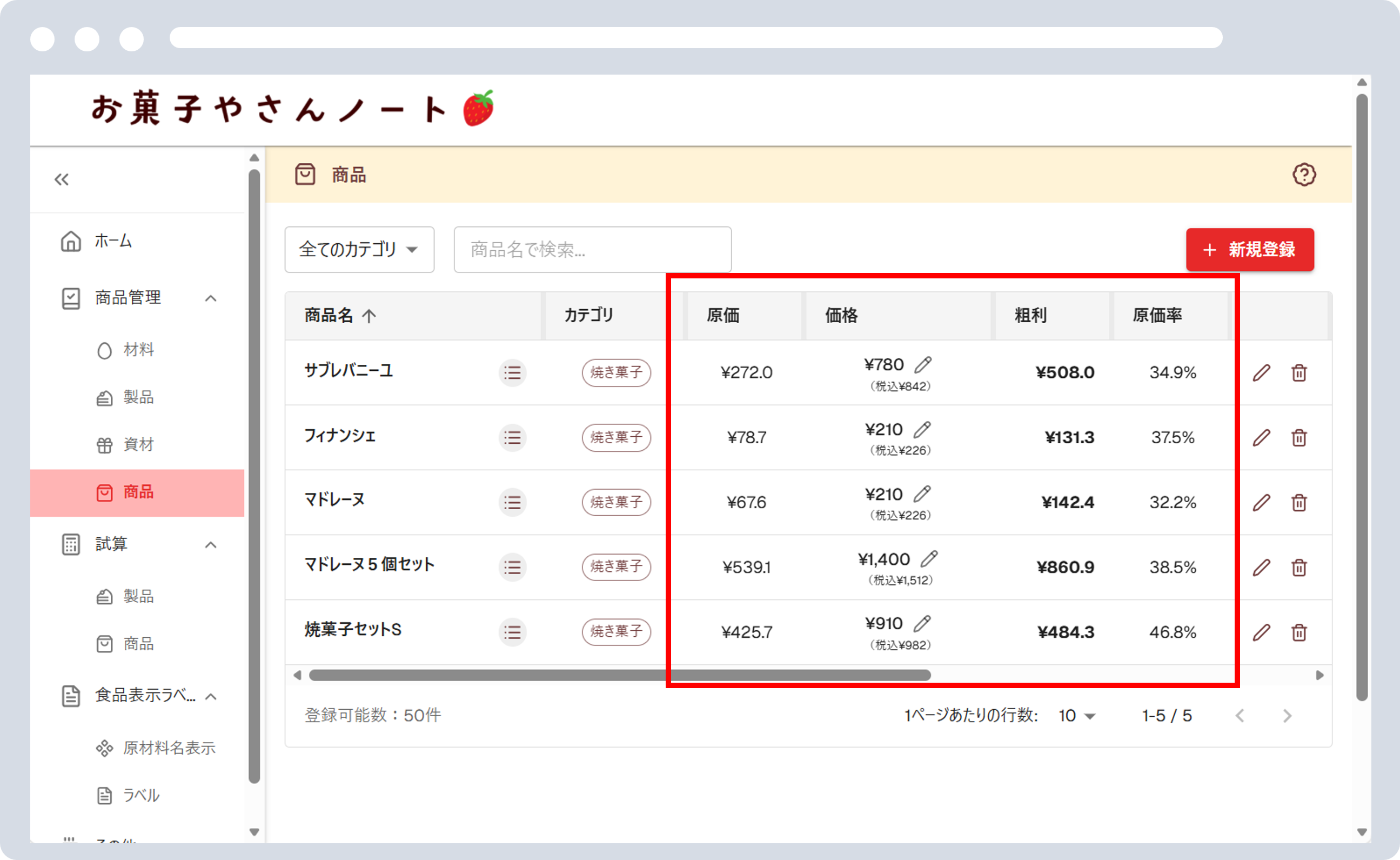Open the 全てのカテゴリ dropdown
Screen dimensions: 1400x860
[x=359, y=250]
